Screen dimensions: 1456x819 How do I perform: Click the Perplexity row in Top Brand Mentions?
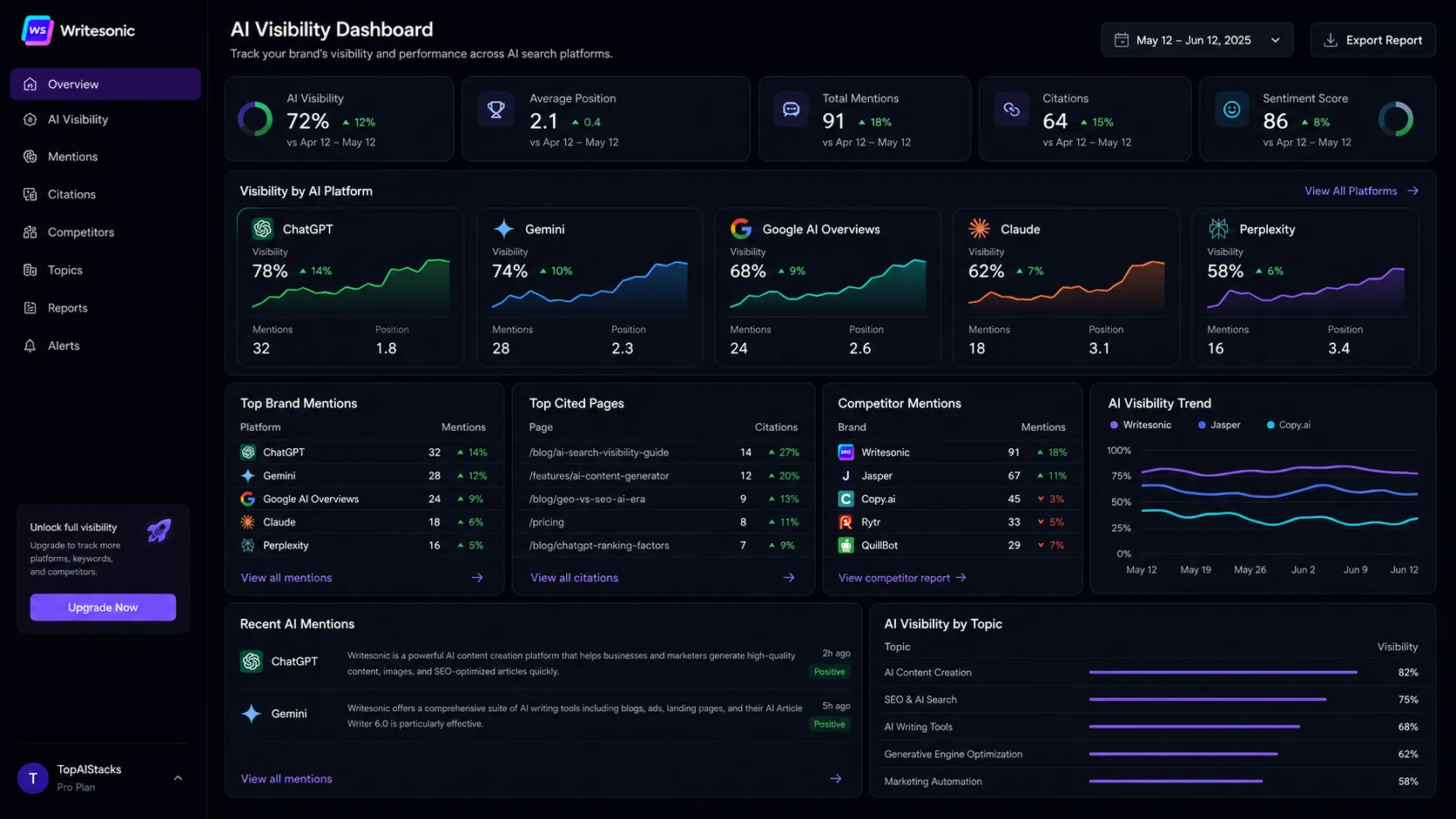(364, 546)
